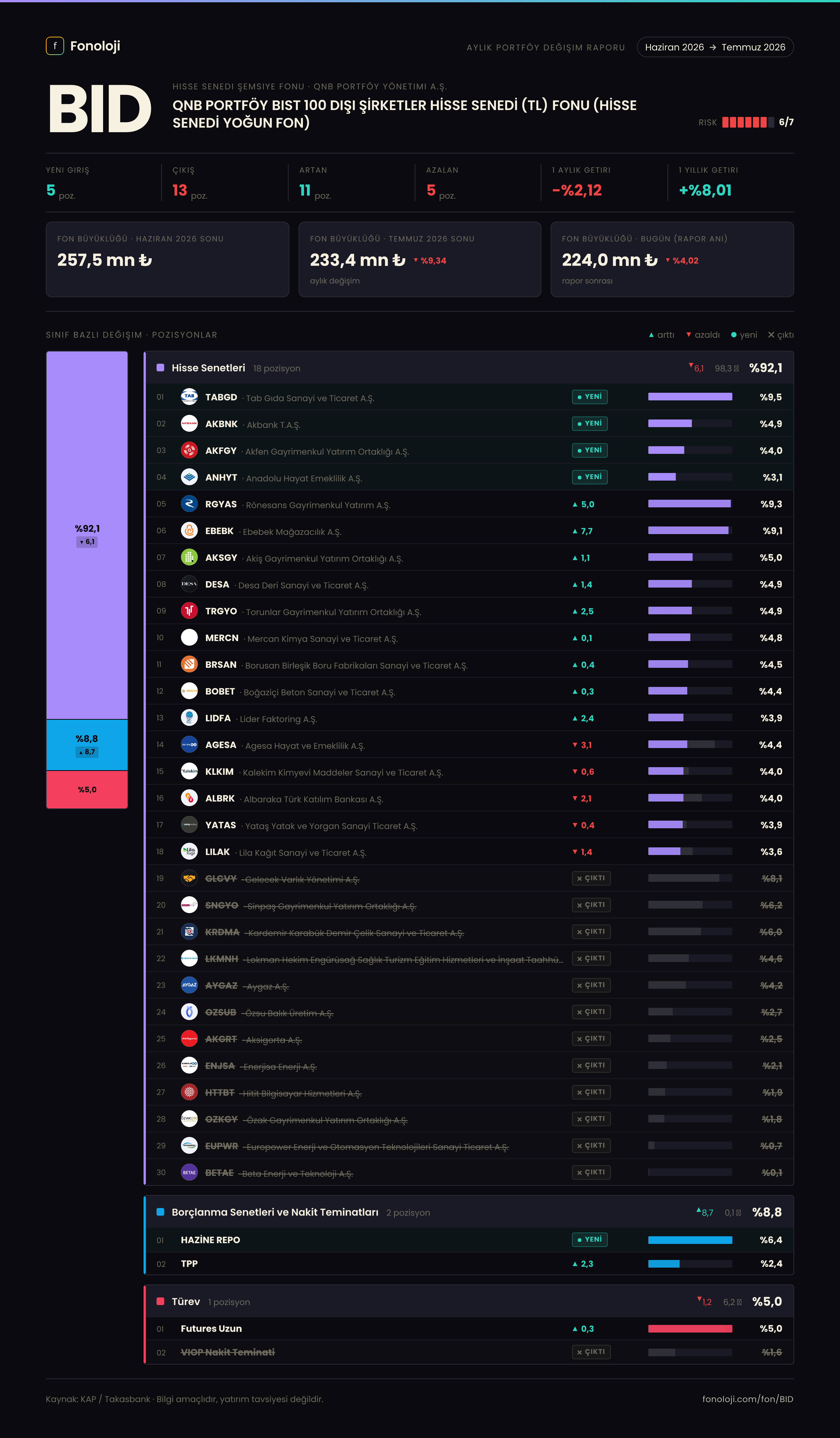Screen dimensions: 840x1438
Task: Click the OZKGY row ticker
Action: click(221, 1119)
